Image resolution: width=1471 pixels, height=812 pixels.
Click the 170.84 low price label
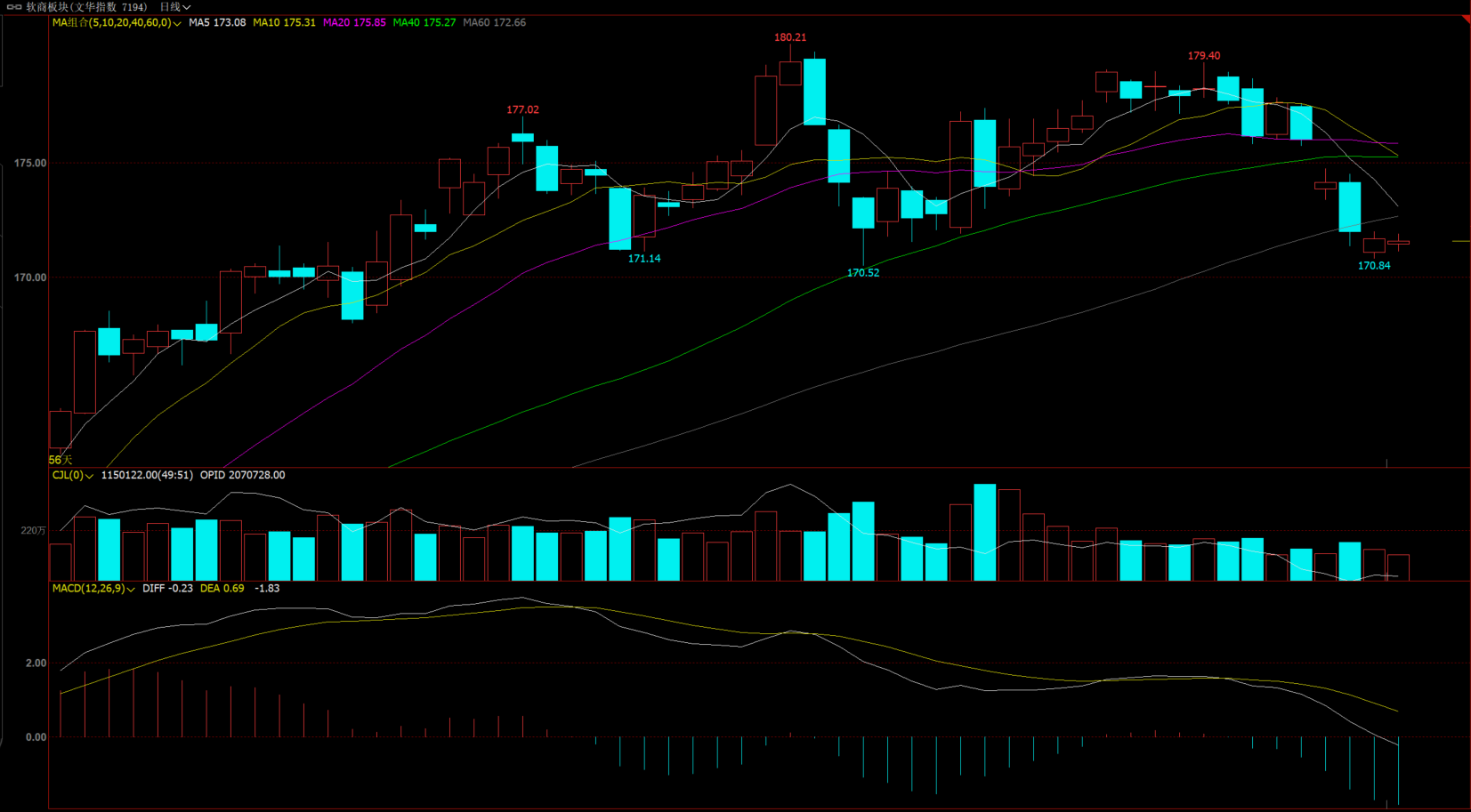1374,266
